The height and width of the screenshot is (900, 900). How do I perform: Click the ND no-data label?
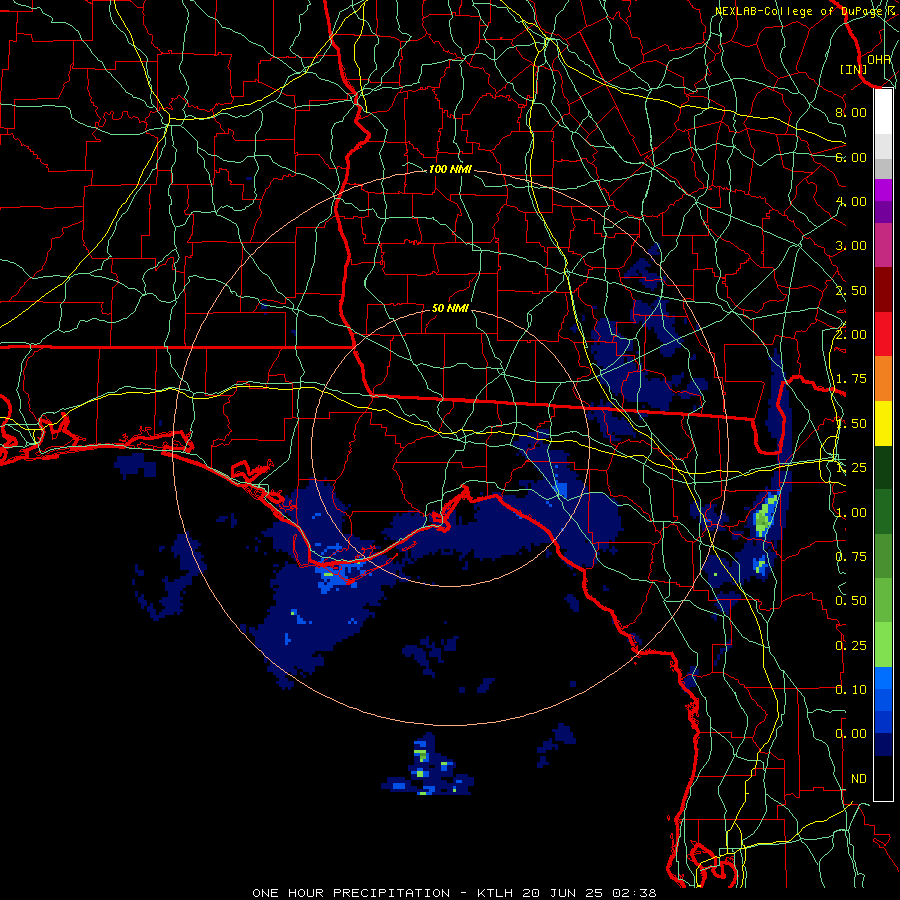click(x=859, y=779)
